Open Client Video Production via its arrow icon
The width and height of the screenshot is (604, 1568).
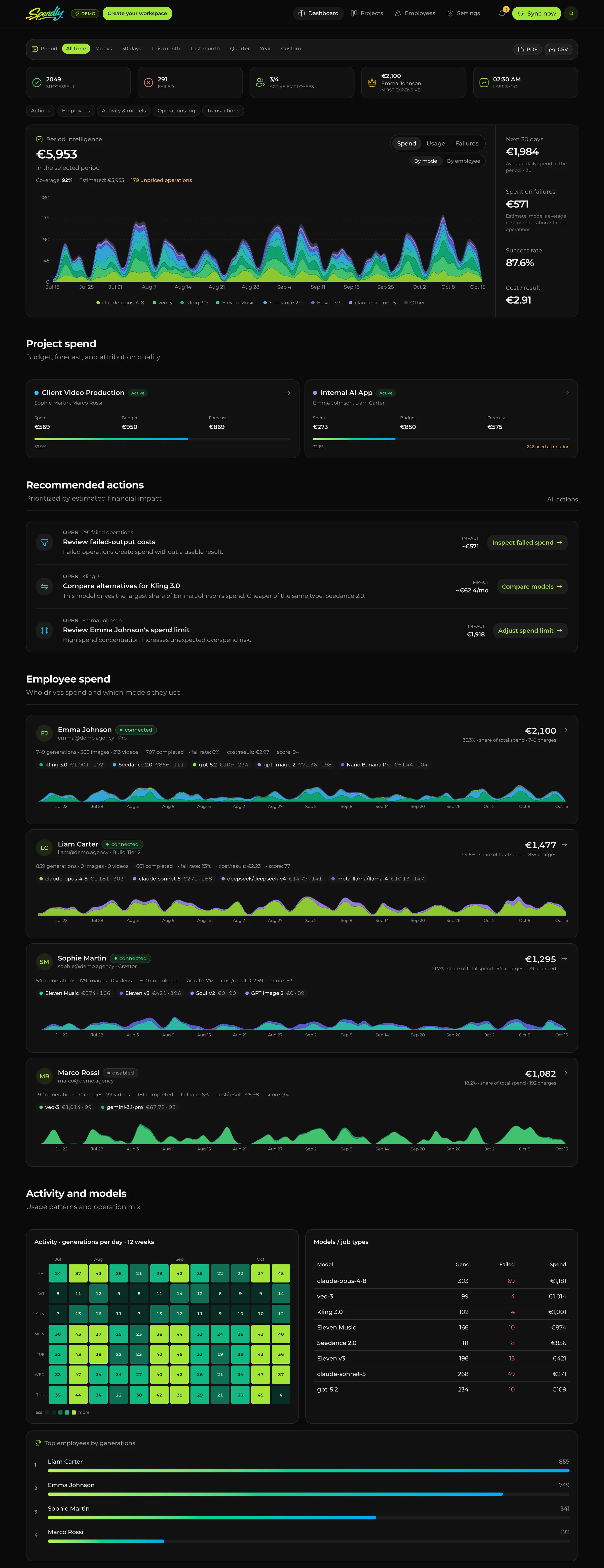[288, 393]
